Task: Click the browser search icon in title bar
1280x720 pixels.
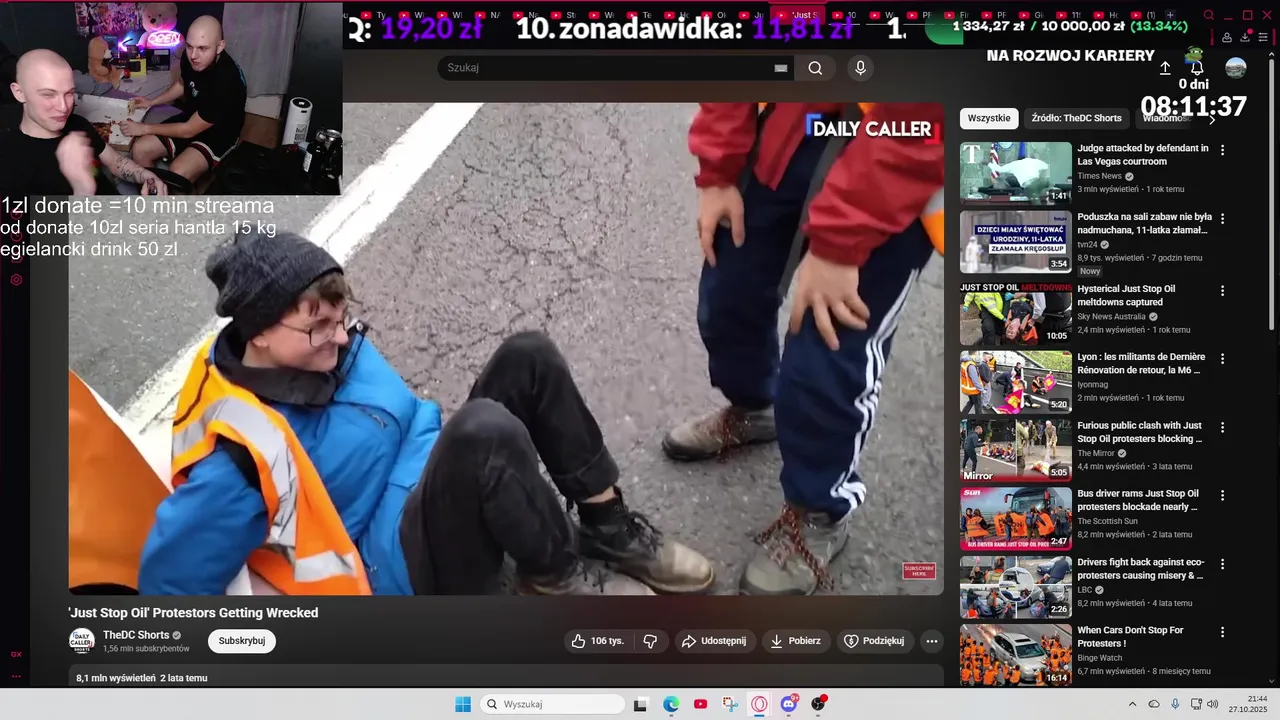Action: (1209, 15)
